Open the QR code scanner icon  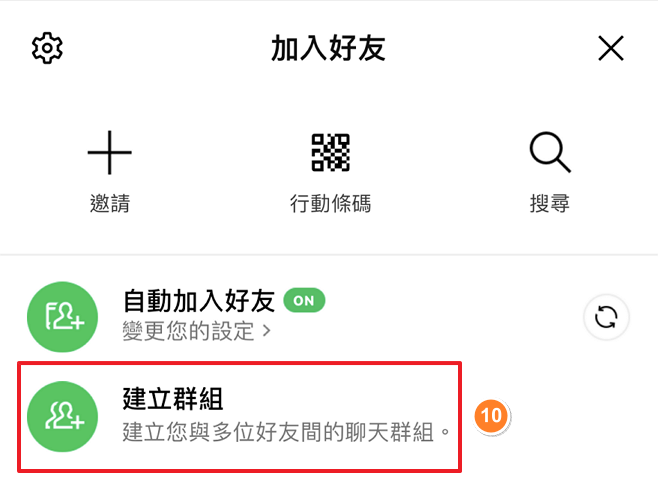(x=330, y=152)
